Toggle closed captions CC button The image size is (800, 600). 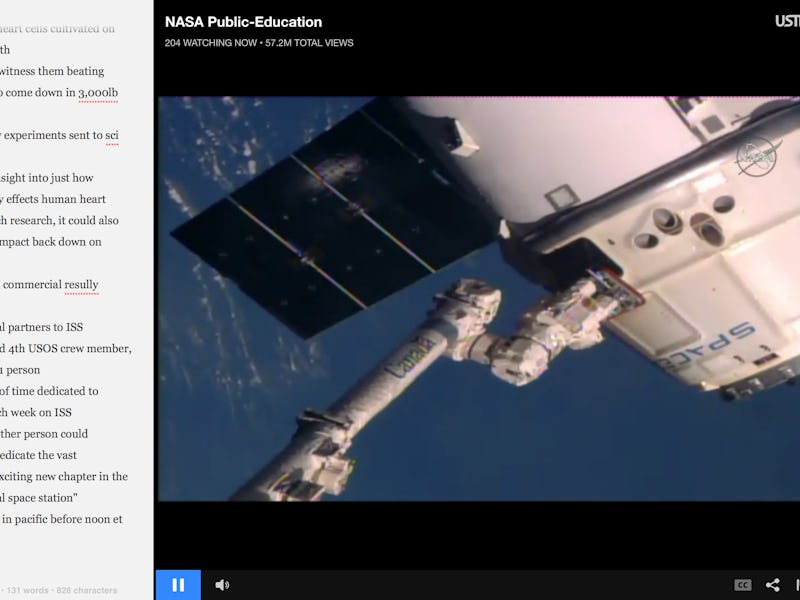[742, 585]
